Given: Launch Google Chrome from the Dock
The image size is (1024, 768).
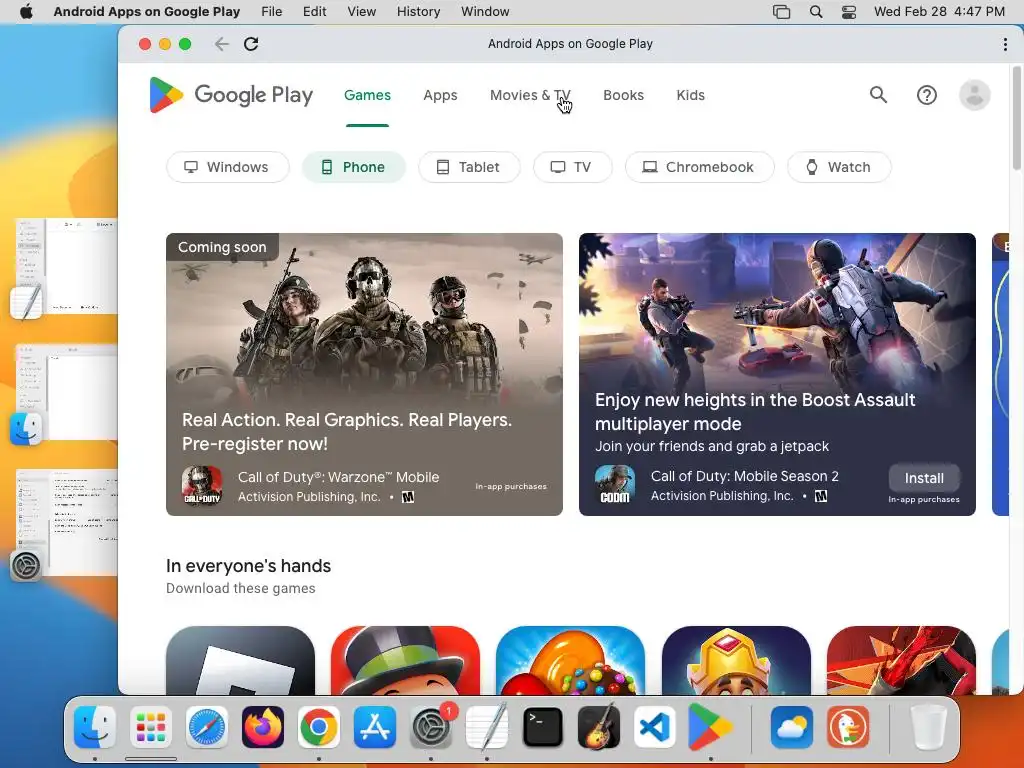Looking at the screenshot, I should [319, 727].
